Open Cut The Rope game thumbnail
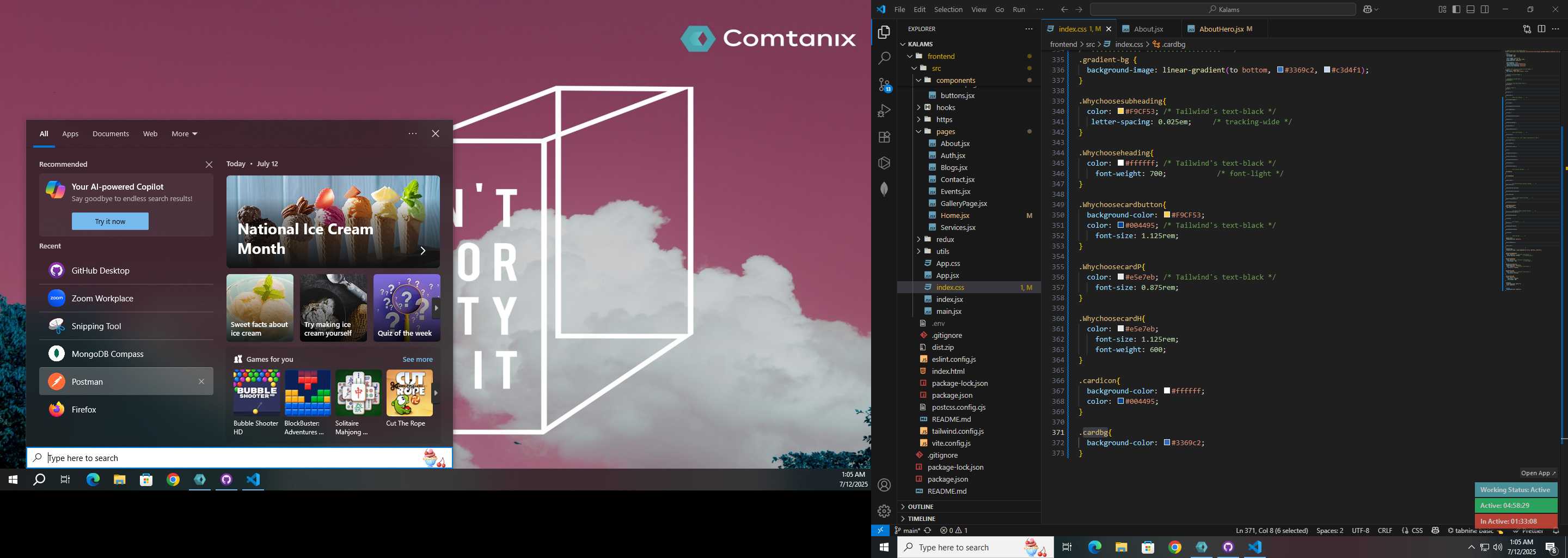 (x=409, y=393)
